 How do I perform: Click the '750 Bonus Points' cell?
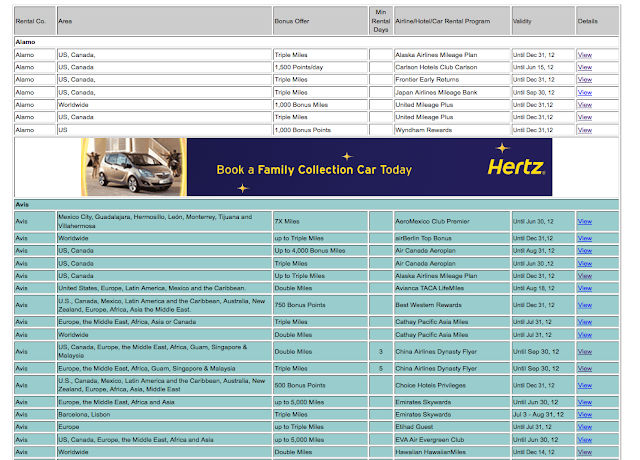tap(320, 305)
